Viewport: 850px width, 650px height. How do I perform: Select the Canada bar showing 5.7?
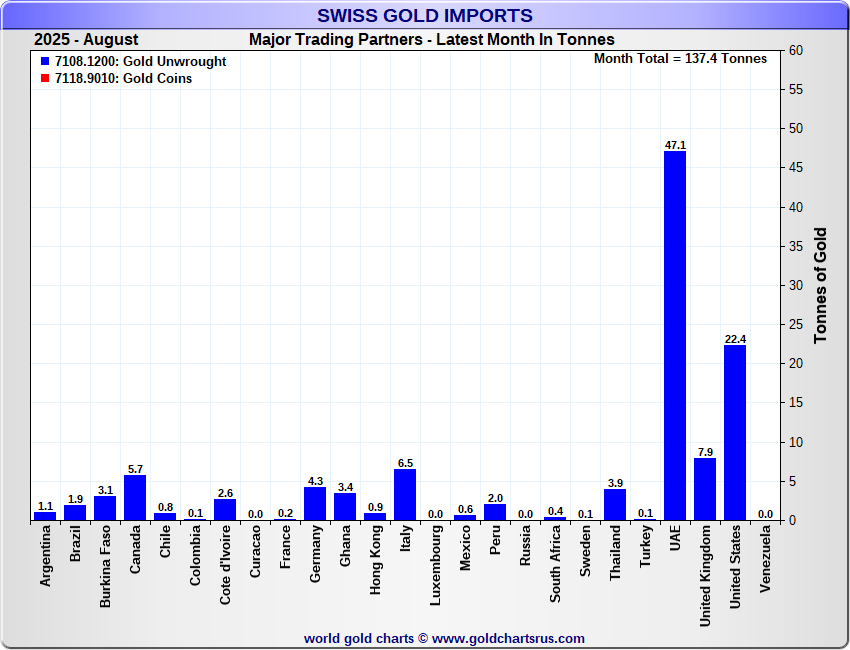(x=135, y=497)
